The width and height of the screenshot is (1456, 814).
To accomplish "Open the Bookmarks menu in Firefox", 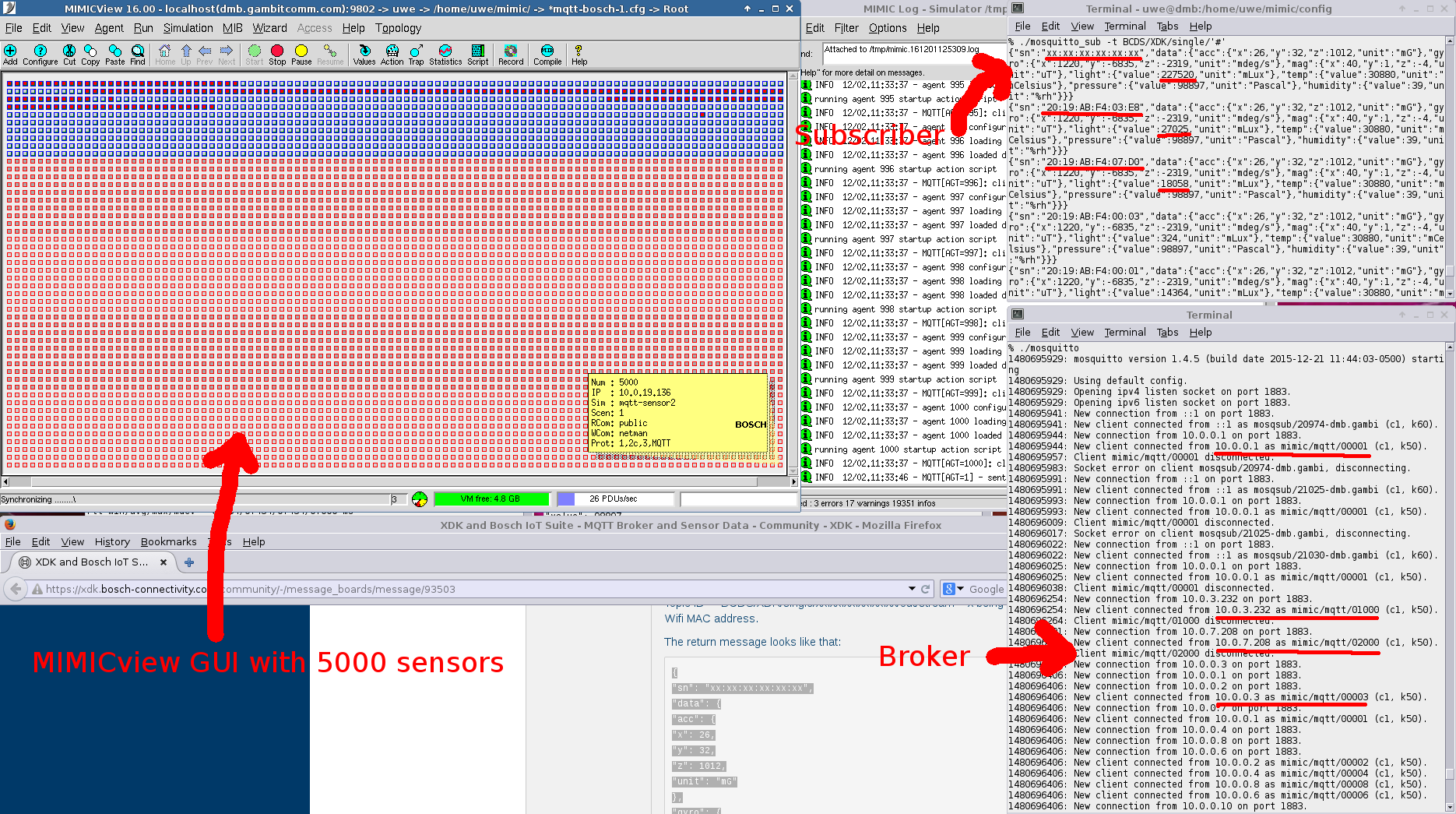I will pyautogui.click(x=168, y=542).
